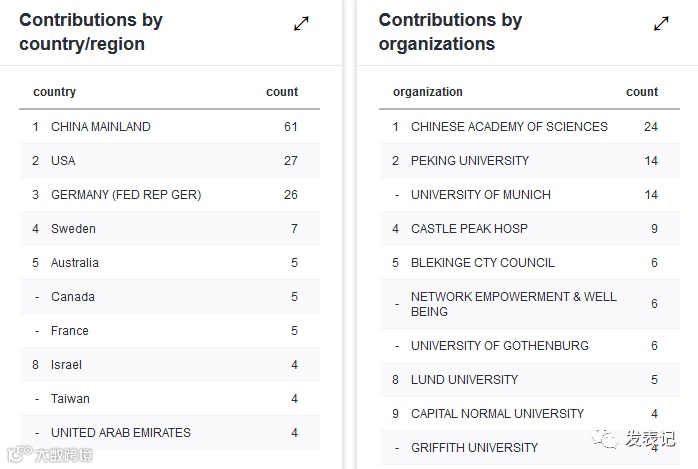Sort countries by count column header
The width and height of the screenshot is (698, 469).
(282, 92)
